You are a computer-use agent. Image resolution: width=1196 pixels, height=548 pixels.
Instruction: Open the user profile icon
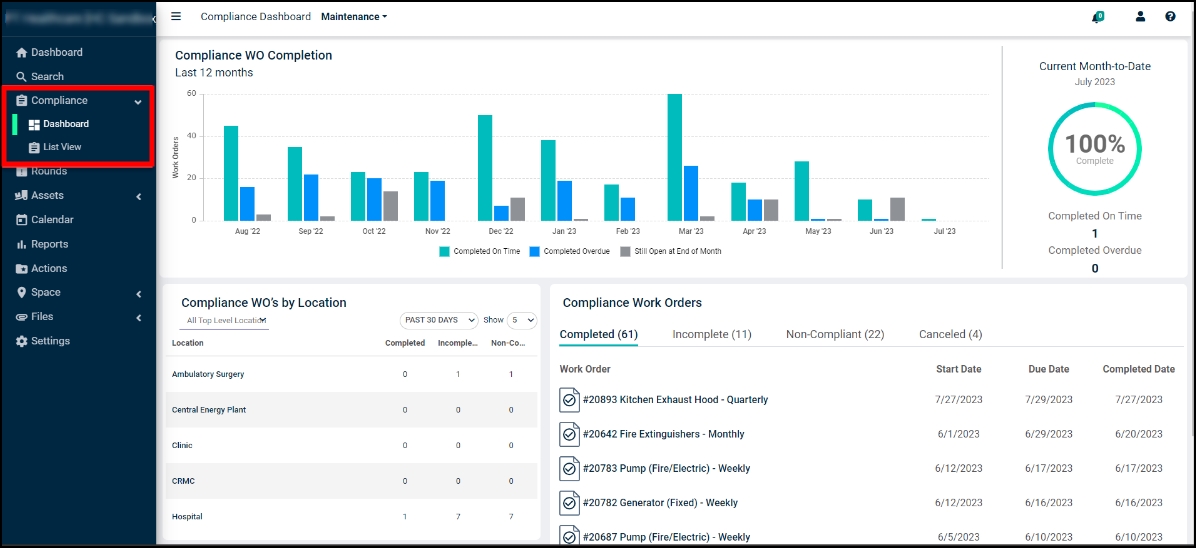coord(1140,16)
